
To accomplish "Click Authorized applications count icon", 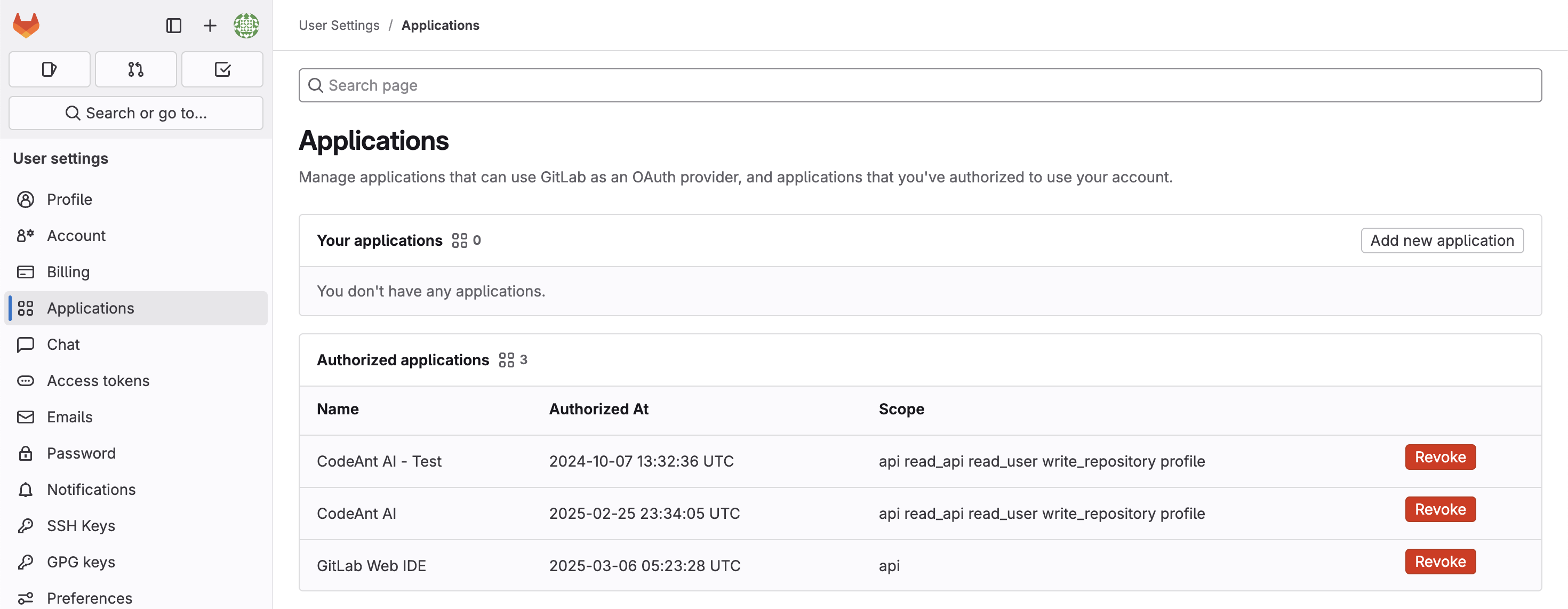I will [507, 360].
